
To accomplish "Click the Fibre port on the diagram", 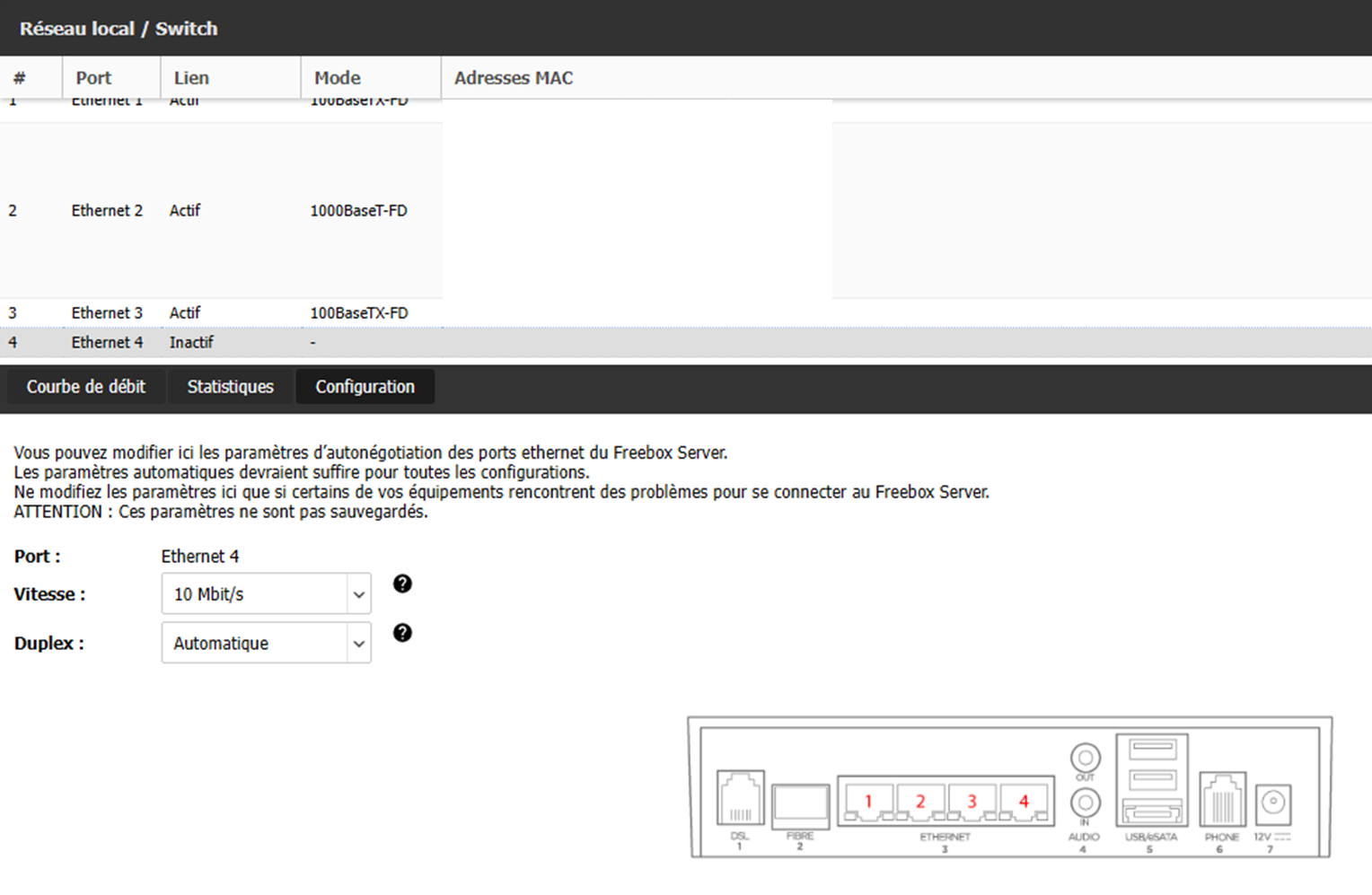I will (799, 806).
